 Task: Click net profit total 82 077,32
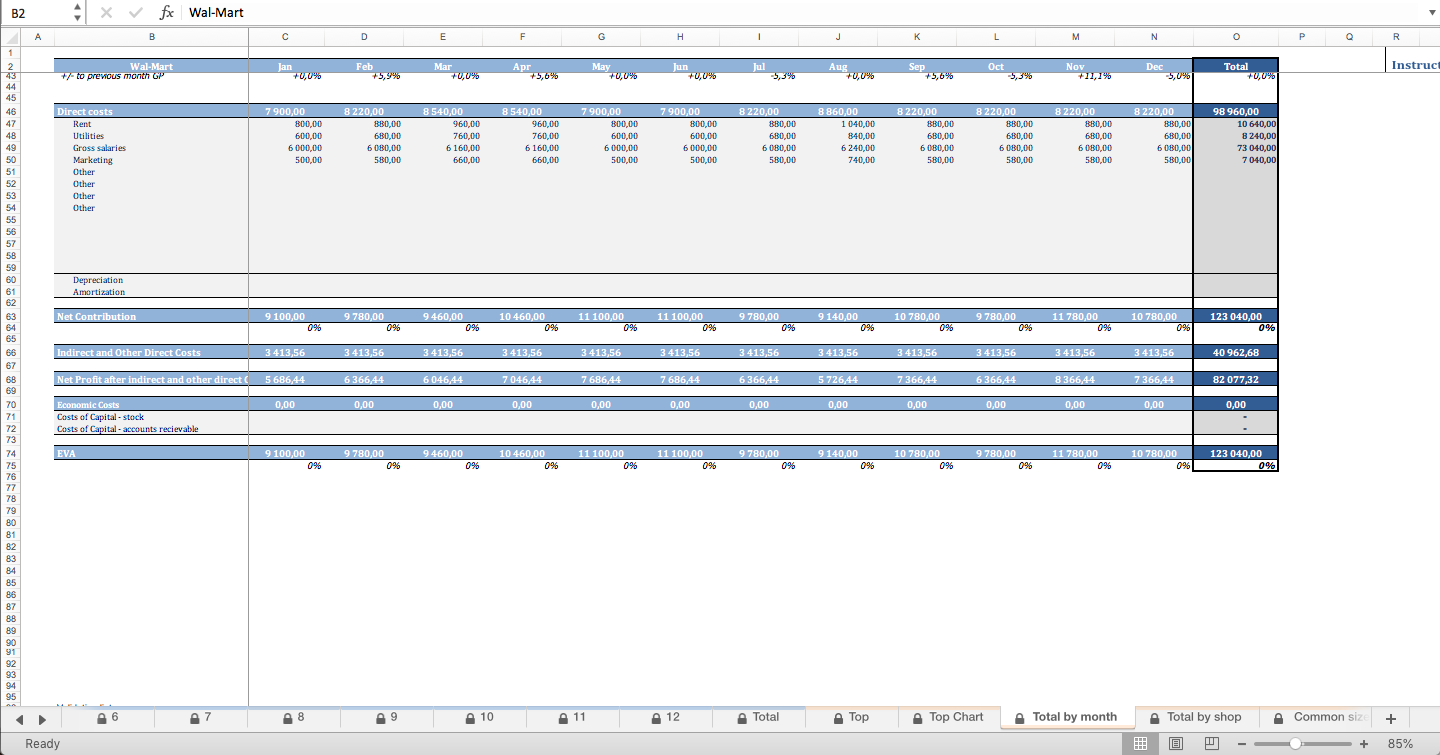coord(1236,380)
